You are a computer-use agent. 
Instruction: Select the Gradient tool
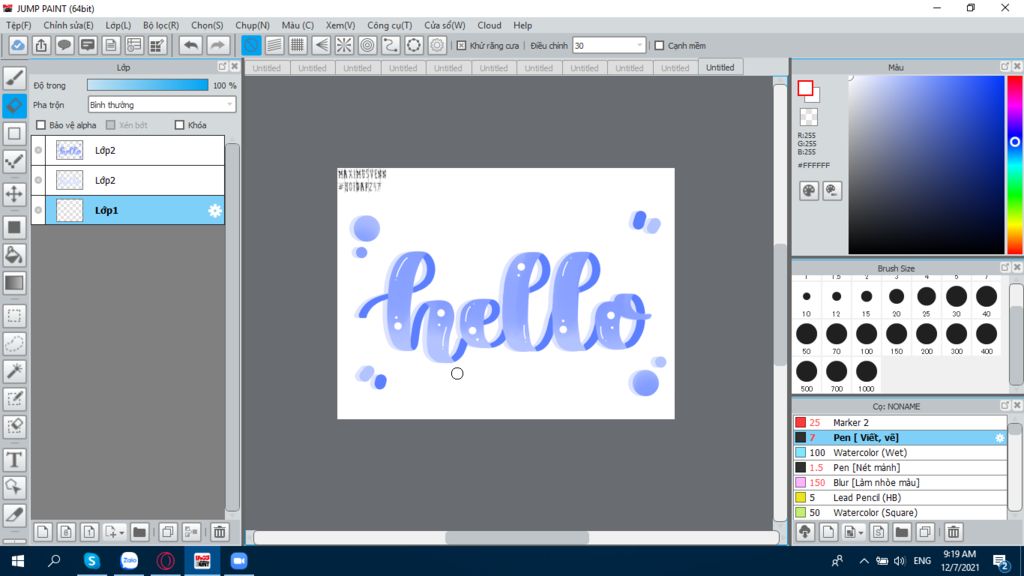point(14,283)
